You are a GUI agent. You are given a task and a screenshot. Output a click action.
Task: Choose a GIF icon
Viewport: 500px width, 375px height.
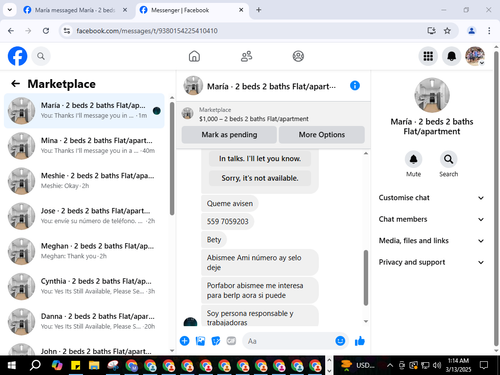point(231,341)
